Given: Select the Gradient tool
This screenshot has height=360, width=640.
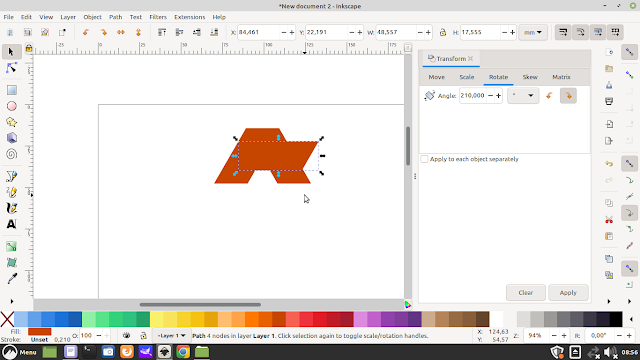Looking at the screenshot, I should click(x=11, y=246).
